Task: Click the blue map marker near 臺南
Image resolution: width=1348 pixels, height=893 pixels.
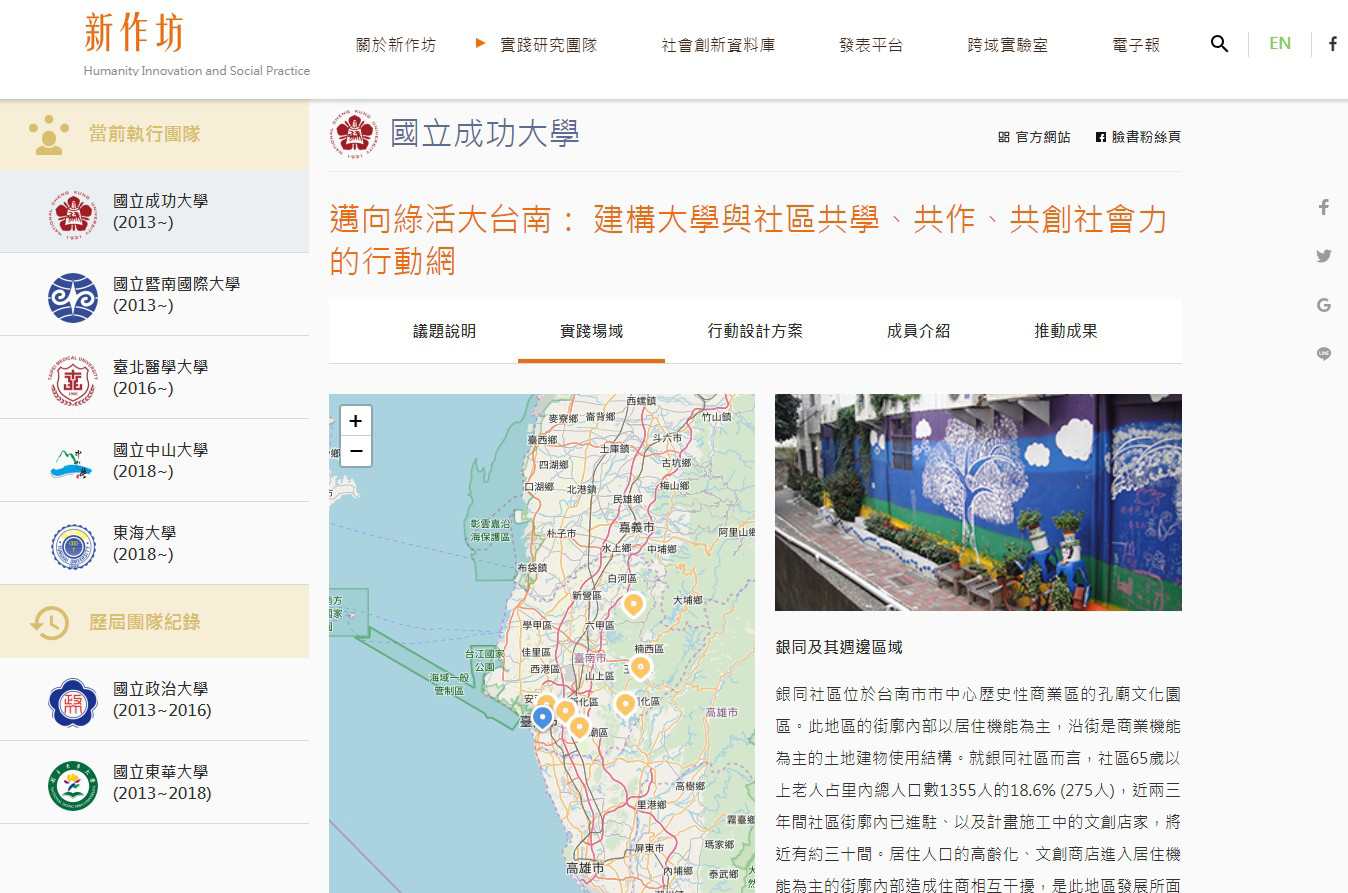Action: (x=542, y=718)
